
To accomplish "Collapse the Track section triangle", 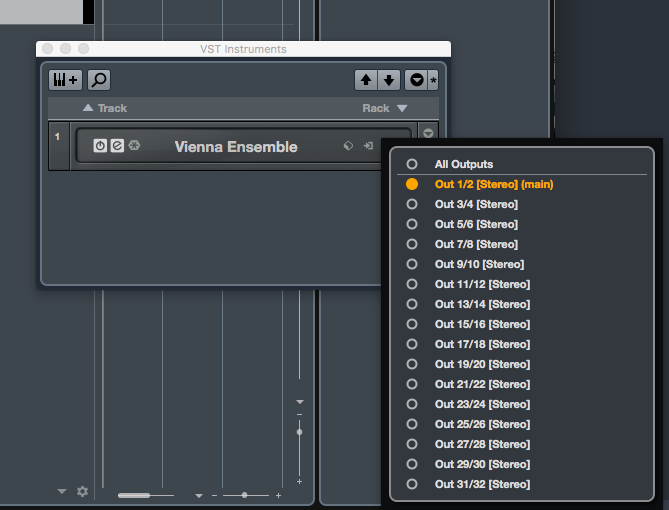I will coord(88,108).
